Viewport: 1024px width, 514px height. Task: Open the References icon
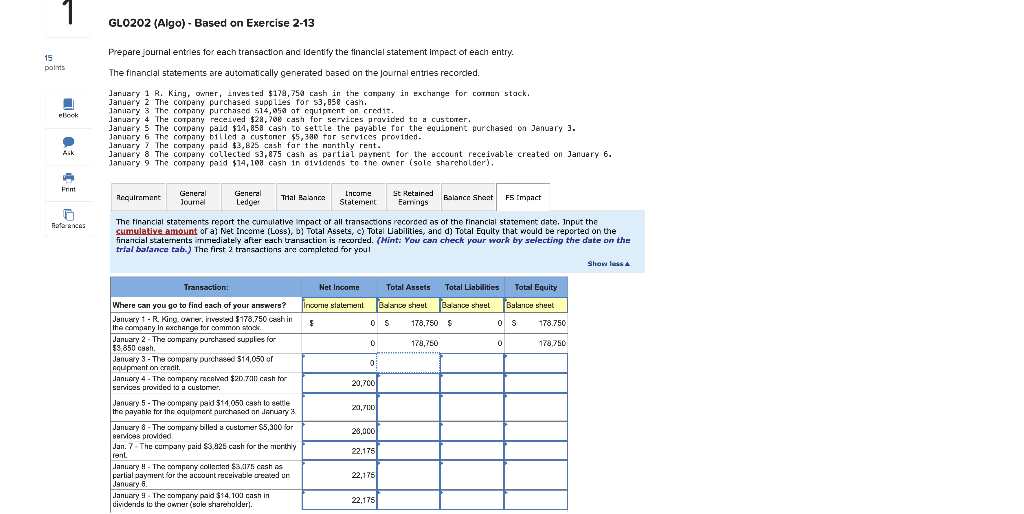click(69, 215)
